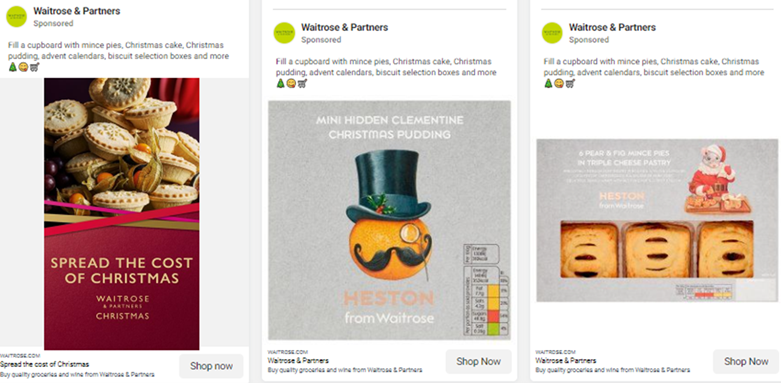The image size is (781, 383).
Task: Click 'Waitrose & Partners' headline below pudding image
Action: click(x=298, y=361)
